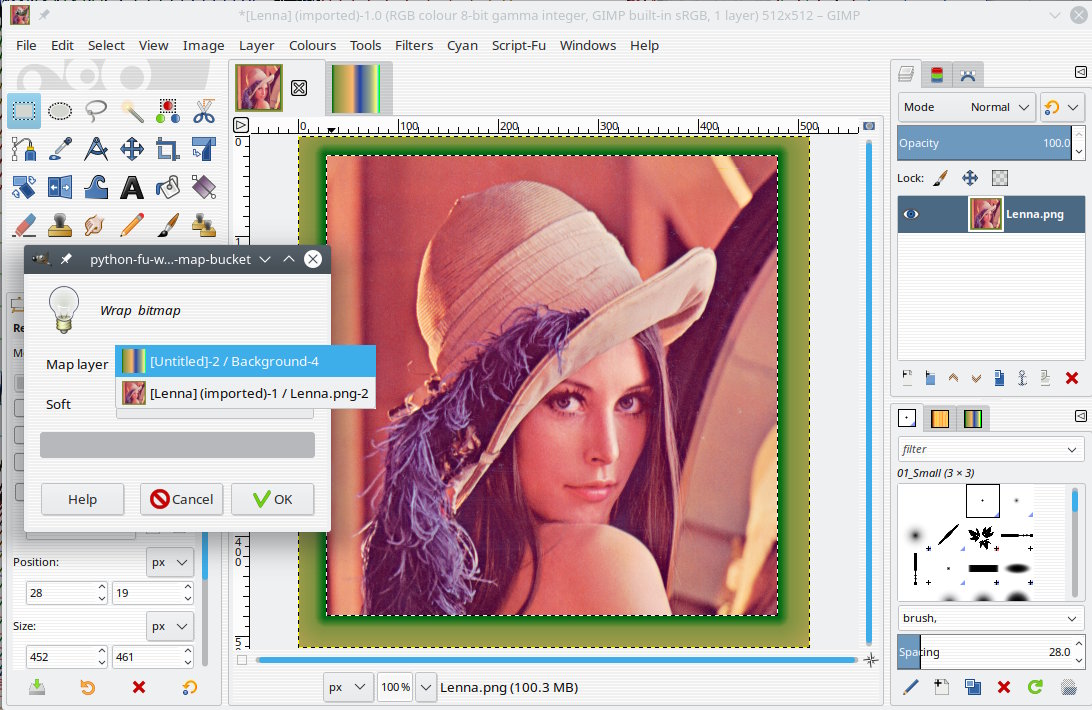Select the Gradient tool

204,187
